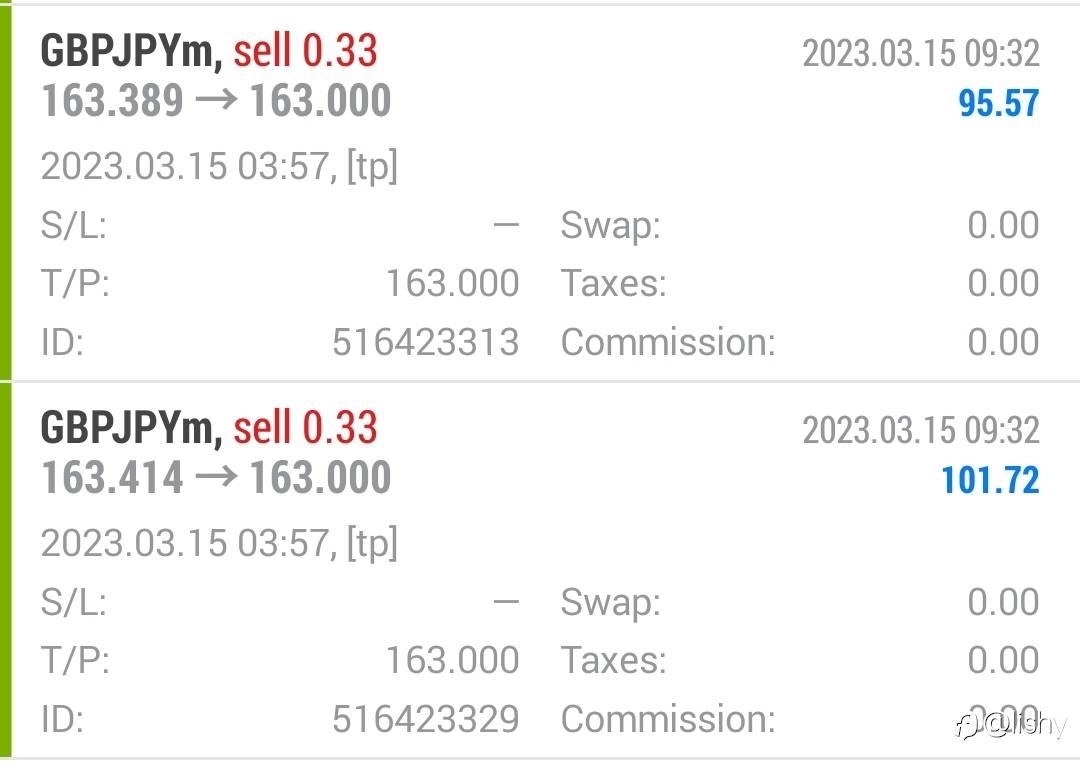
Task: Select the first trade's close time 2023.03.15 09:32
Action: pyautogui.click(x=920, y=54)
